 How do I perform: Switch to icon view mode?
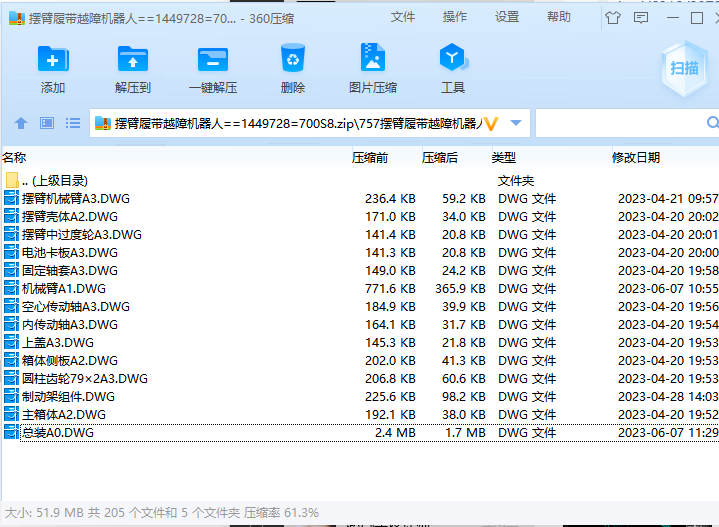(x=47, y=123)
